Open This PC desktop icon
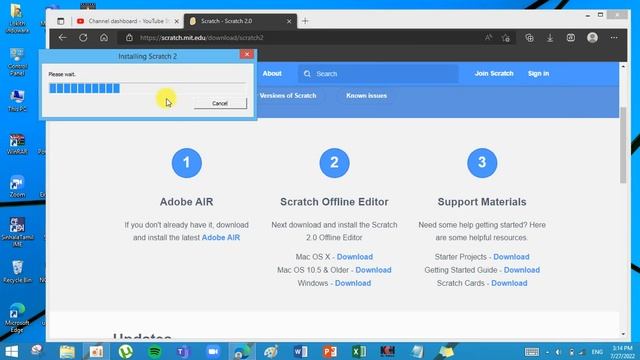 coord(17,101)
